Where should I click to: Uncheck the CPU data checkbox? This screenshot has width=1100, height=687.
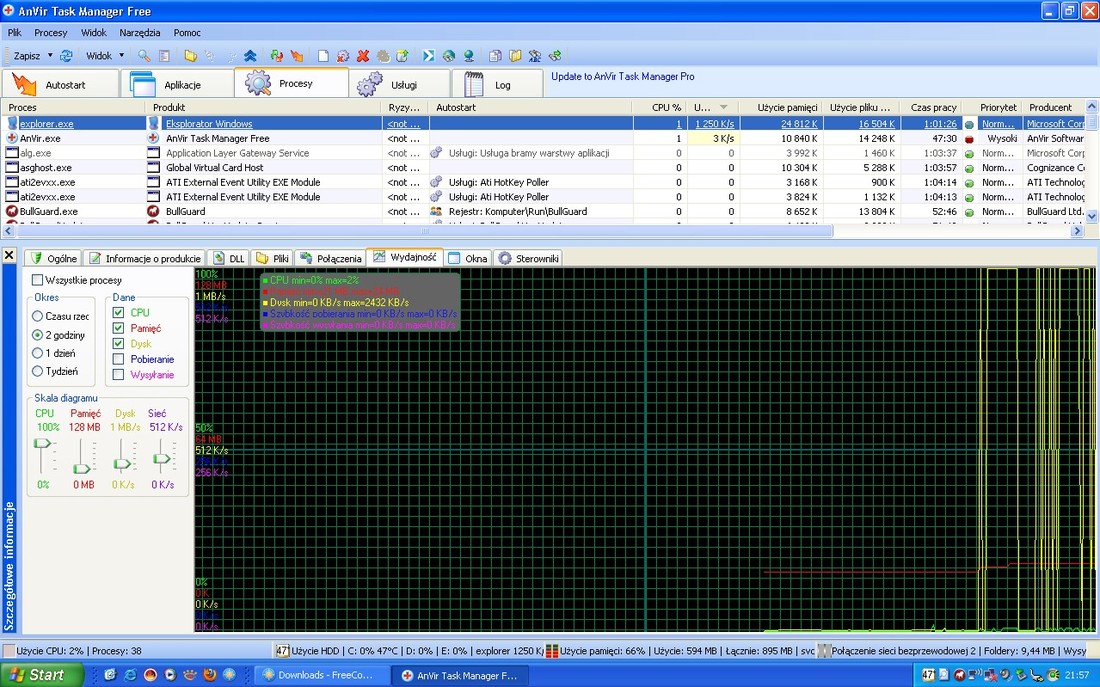[118, 312]
